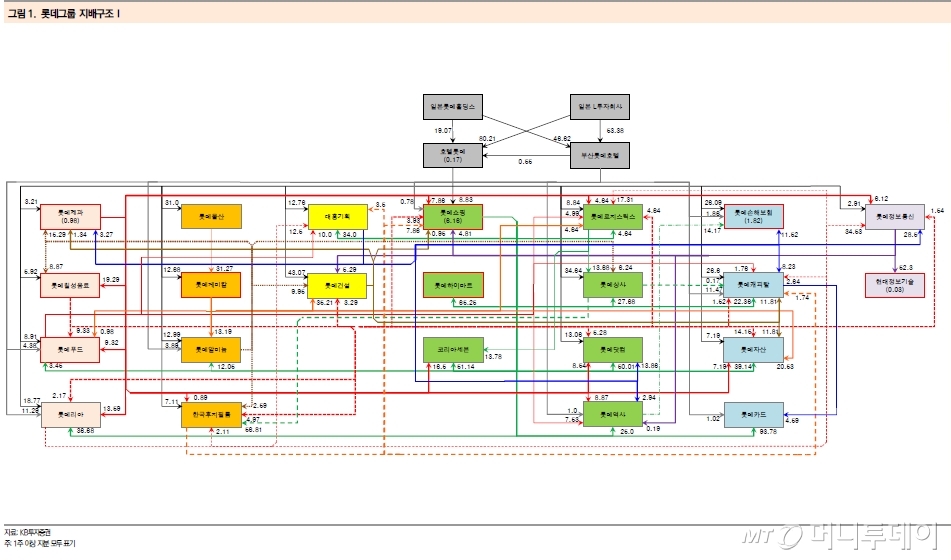
Task: Select the orange 롯데물산 node
Action: pos(211,216)
